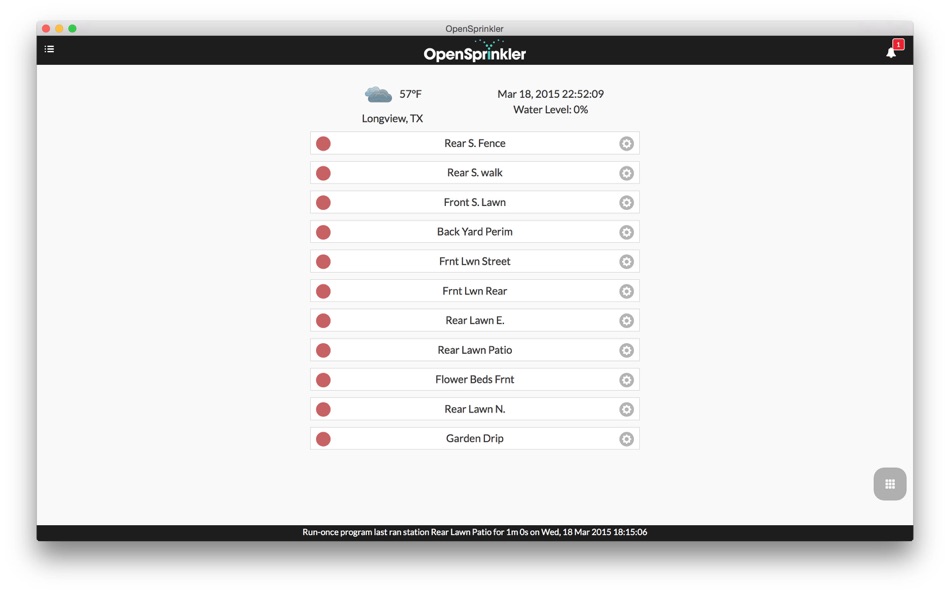Screen dimensions: 950x594
Task: Open settings gear for Flower Beds Frnt
Action: point(626,380)
